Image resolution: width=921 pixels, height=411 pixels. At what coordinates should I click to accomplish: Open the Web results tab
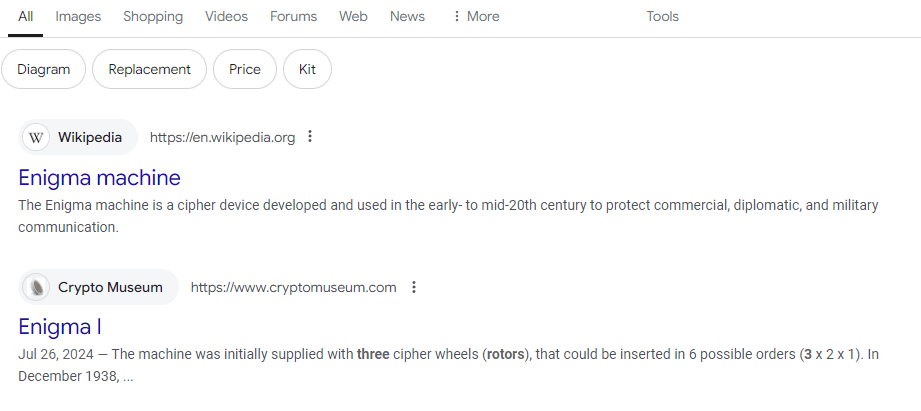click(x=353, y=16)
